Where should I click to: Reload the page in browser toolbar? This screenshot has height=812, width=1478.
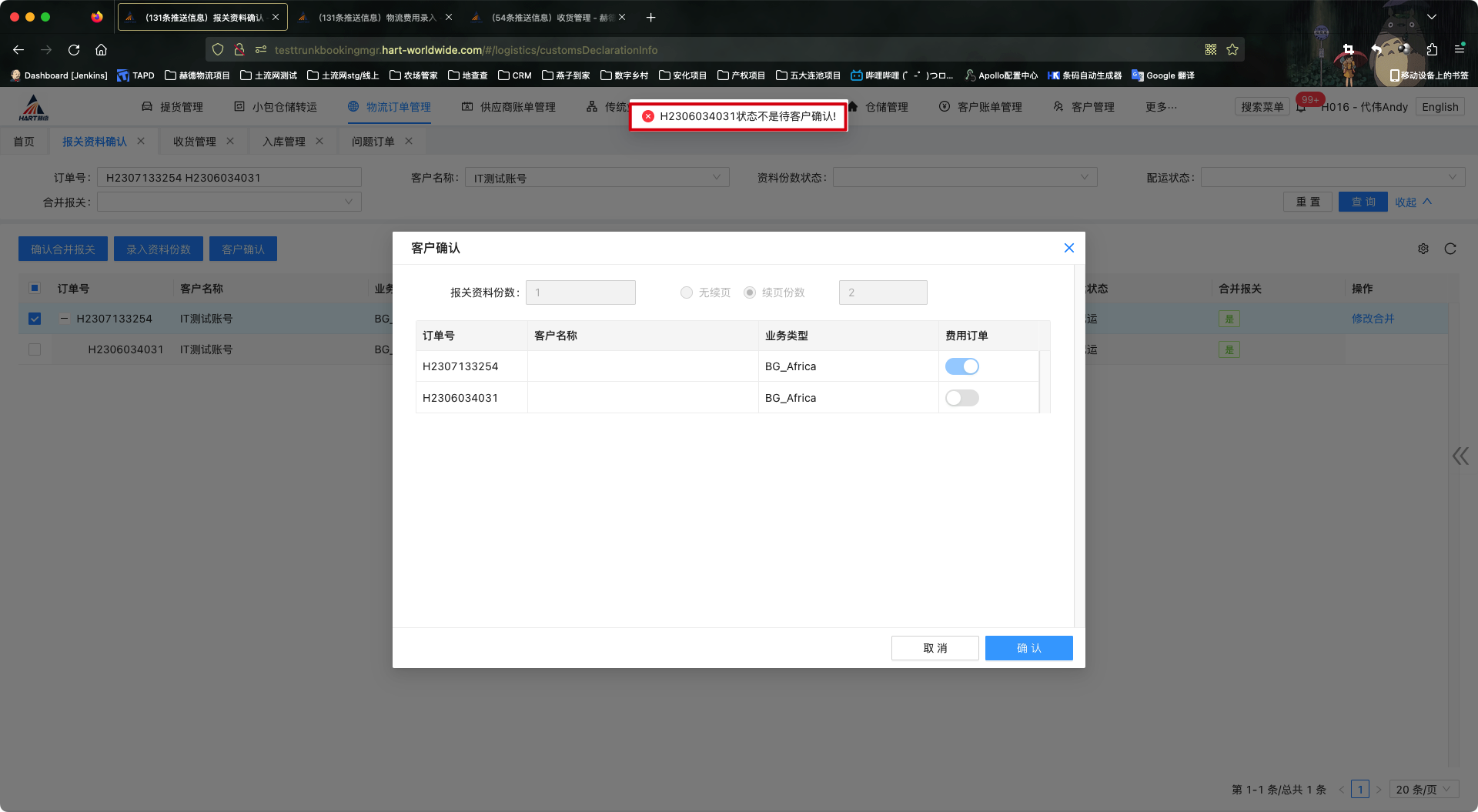click(74, 50)
